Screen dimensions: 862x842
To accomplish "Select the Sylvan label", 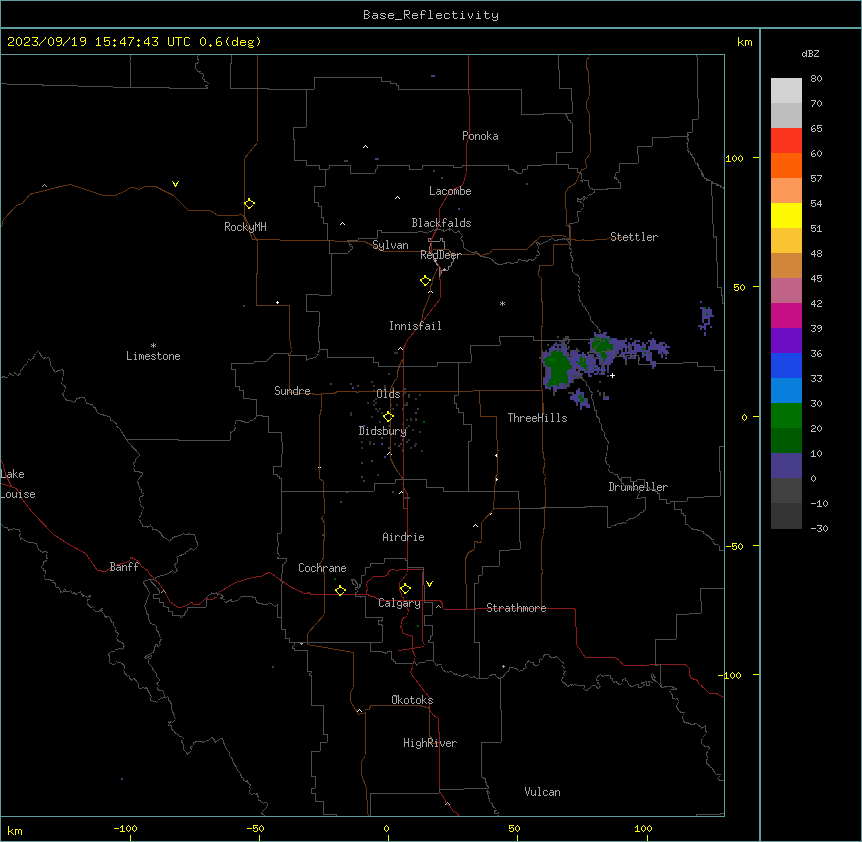I will click(x=390, y=245).
